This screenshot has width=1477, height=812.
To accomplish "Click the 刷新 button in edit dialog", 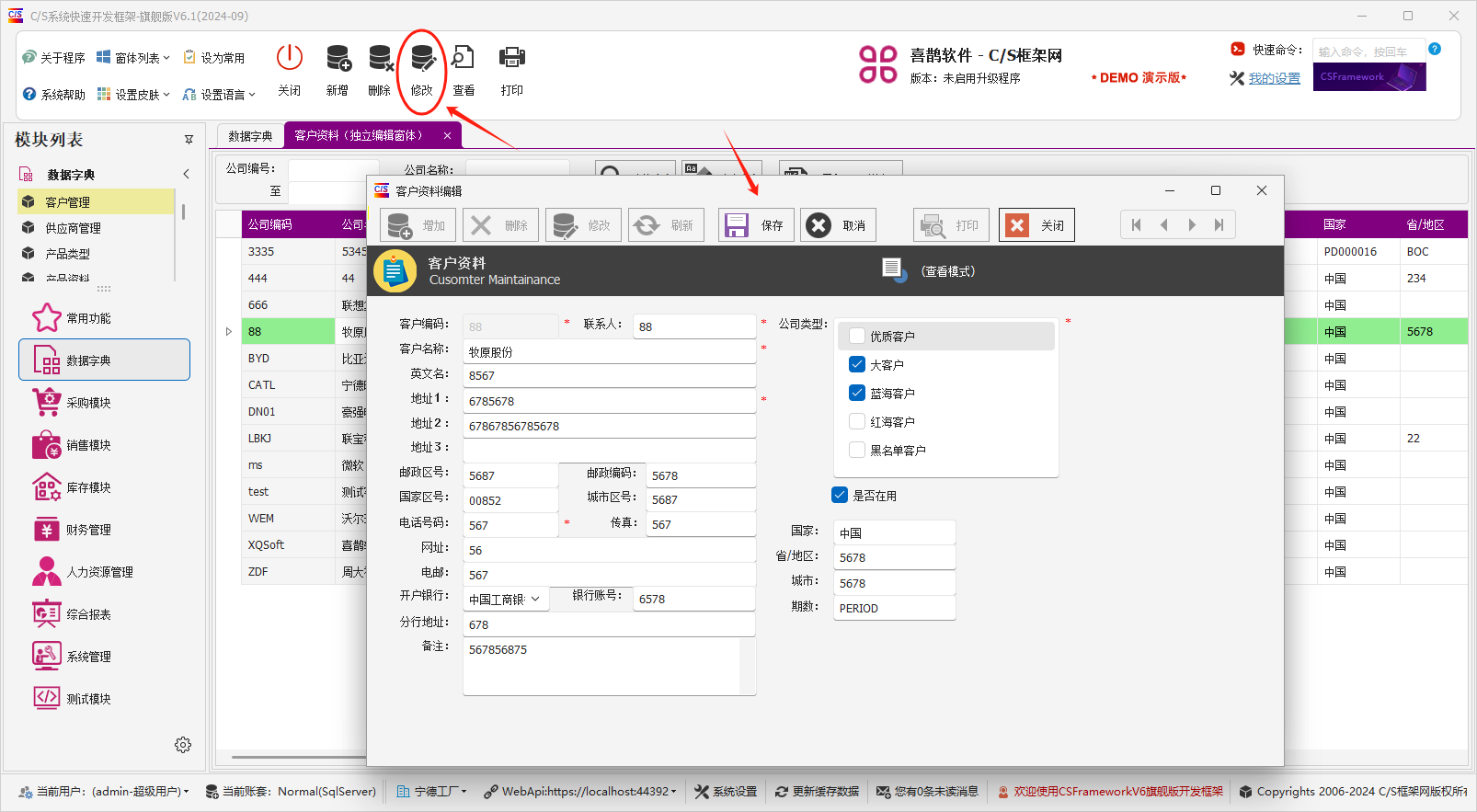I will pos(666,225).
